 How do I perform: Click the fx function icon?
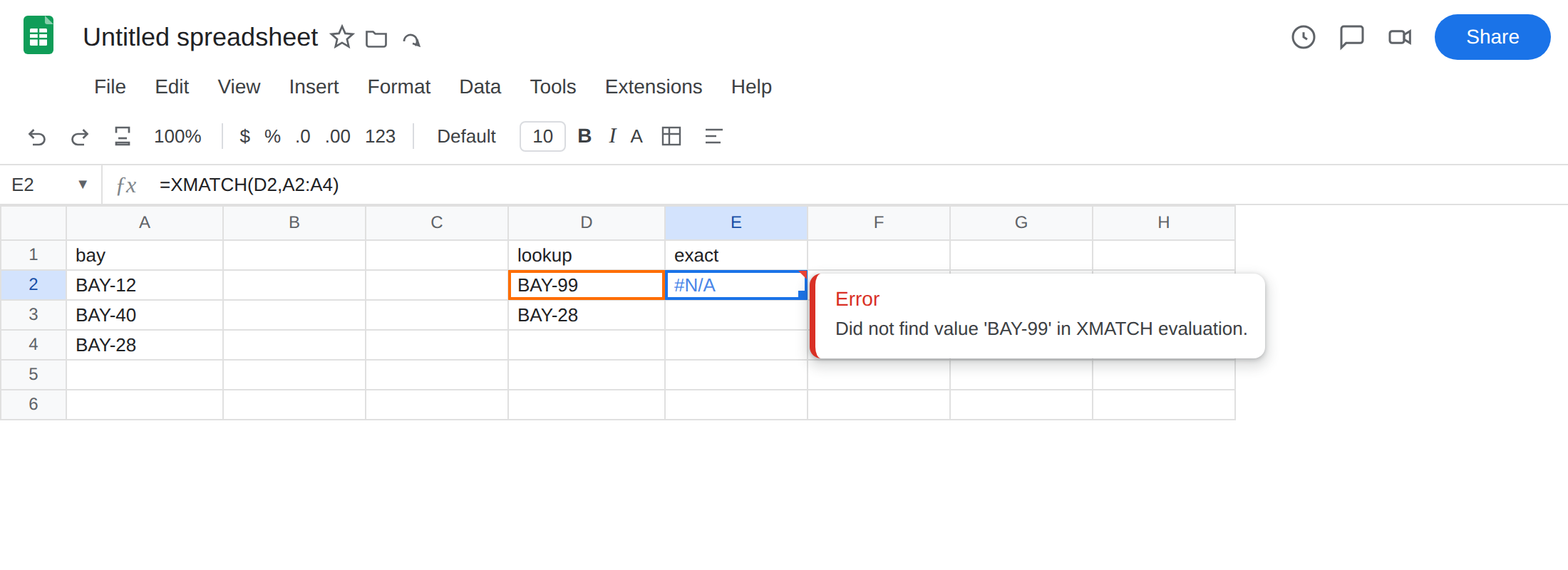pyautogui.click(x=126, y=185)
